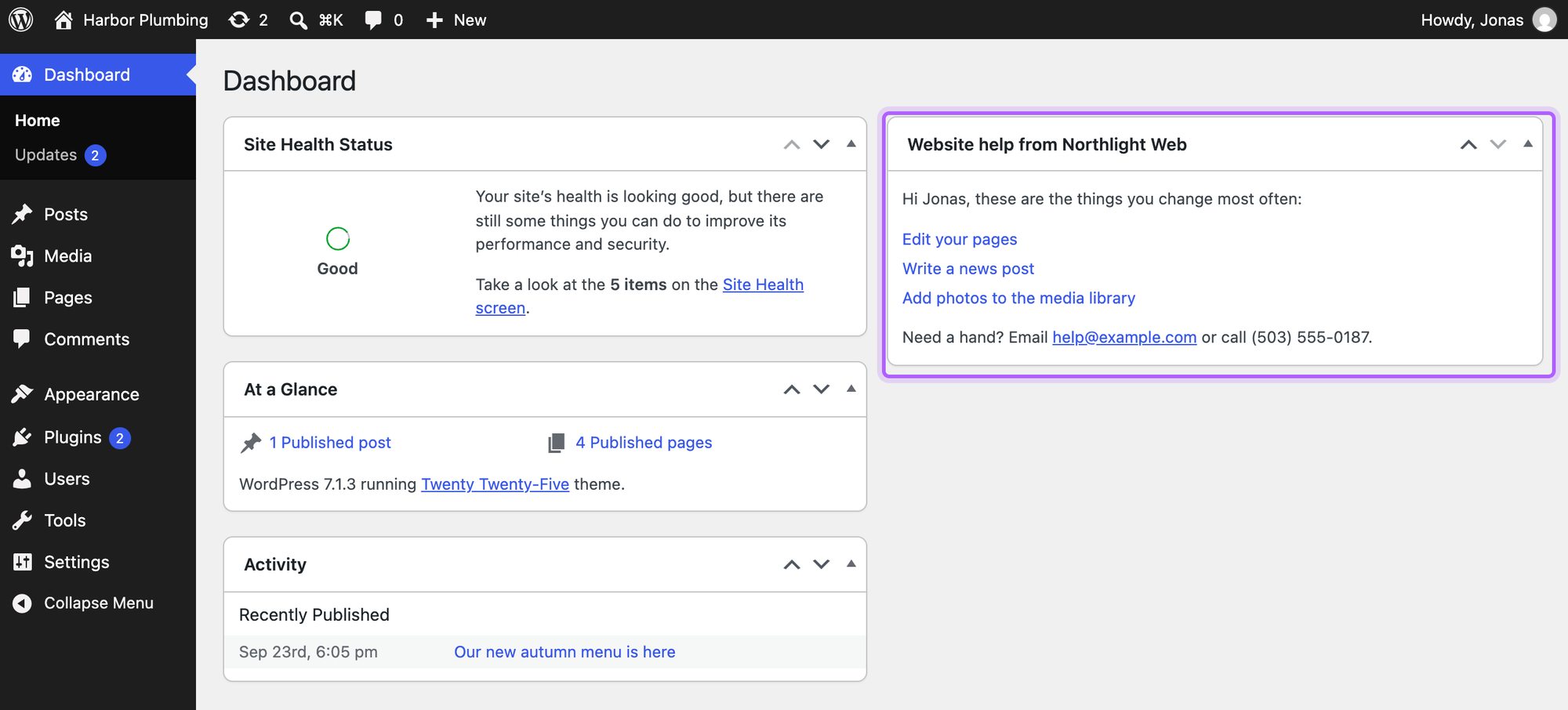Click the Plugins plug icon
Image resolution: width=1568 pixels, height=710 pixels.
coord(22,437)
